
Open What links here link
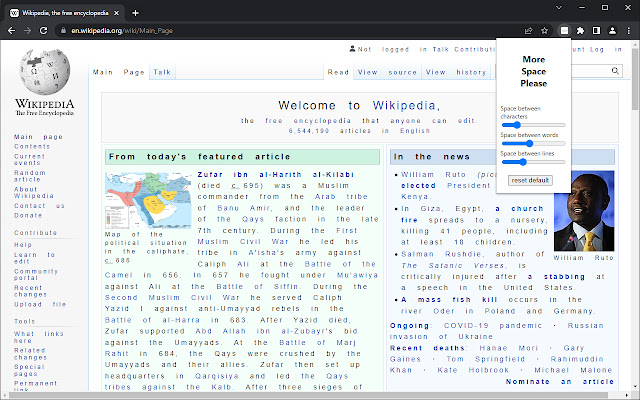tap(39, 337)
